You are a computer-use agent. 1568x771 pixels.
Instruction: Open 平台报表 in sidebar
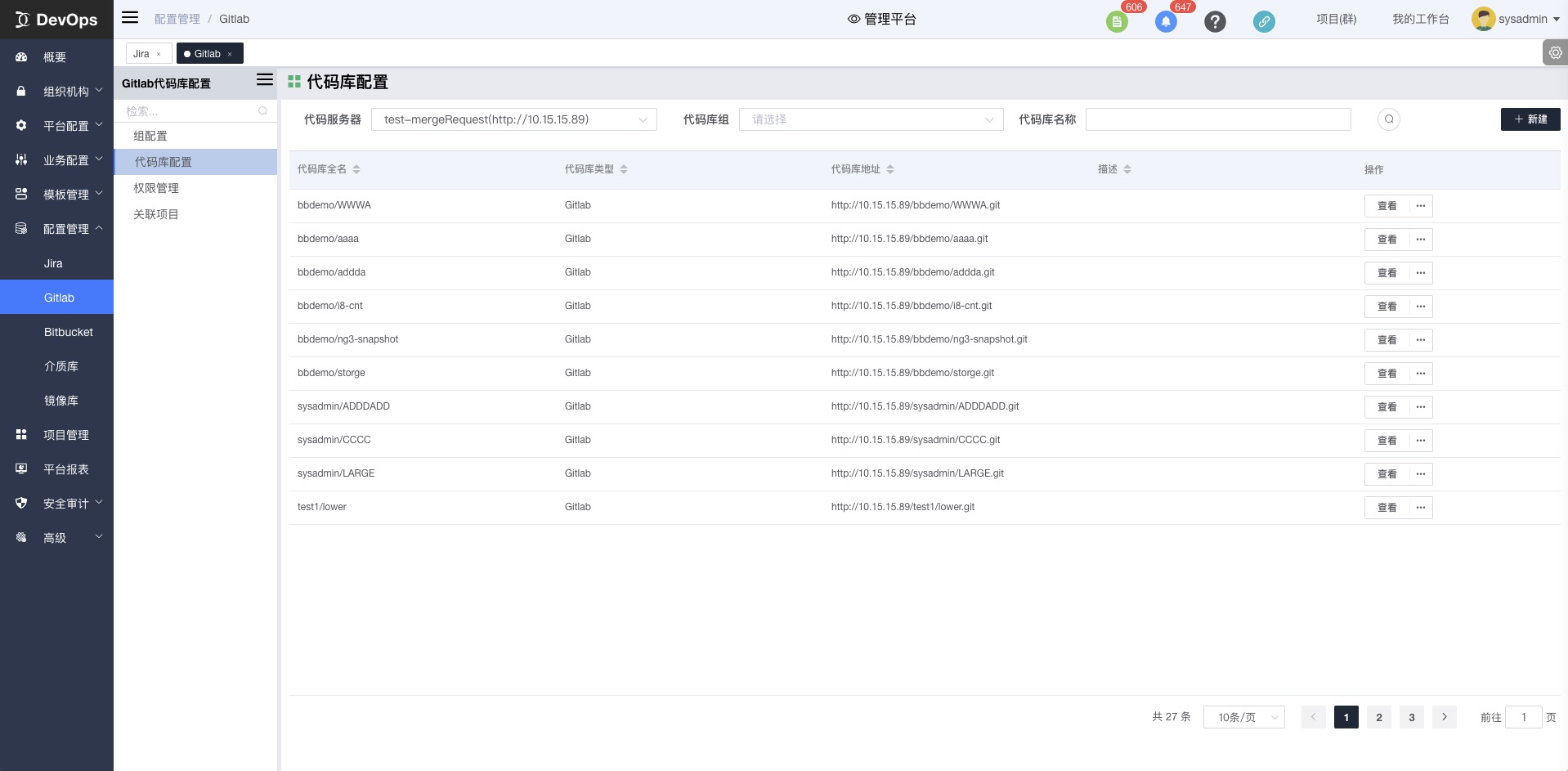point(56,469)
